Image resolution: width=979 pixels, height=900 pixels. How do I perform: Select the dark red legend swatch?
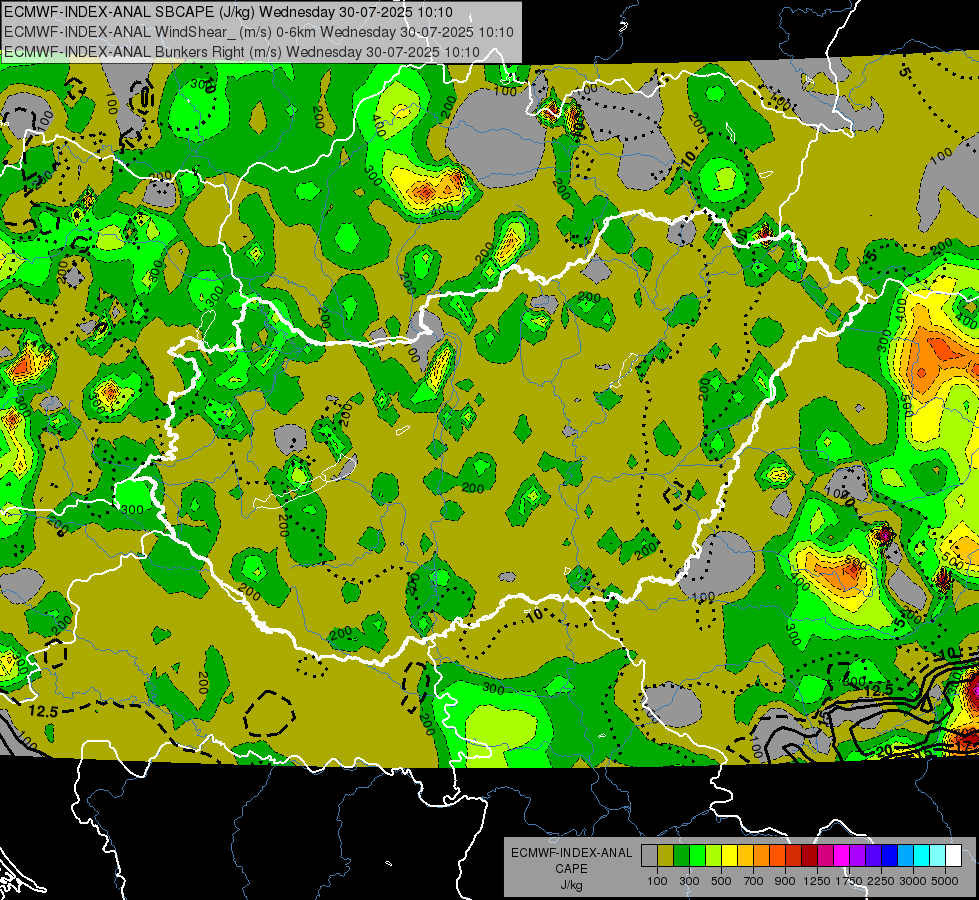[x=809, y=856]
